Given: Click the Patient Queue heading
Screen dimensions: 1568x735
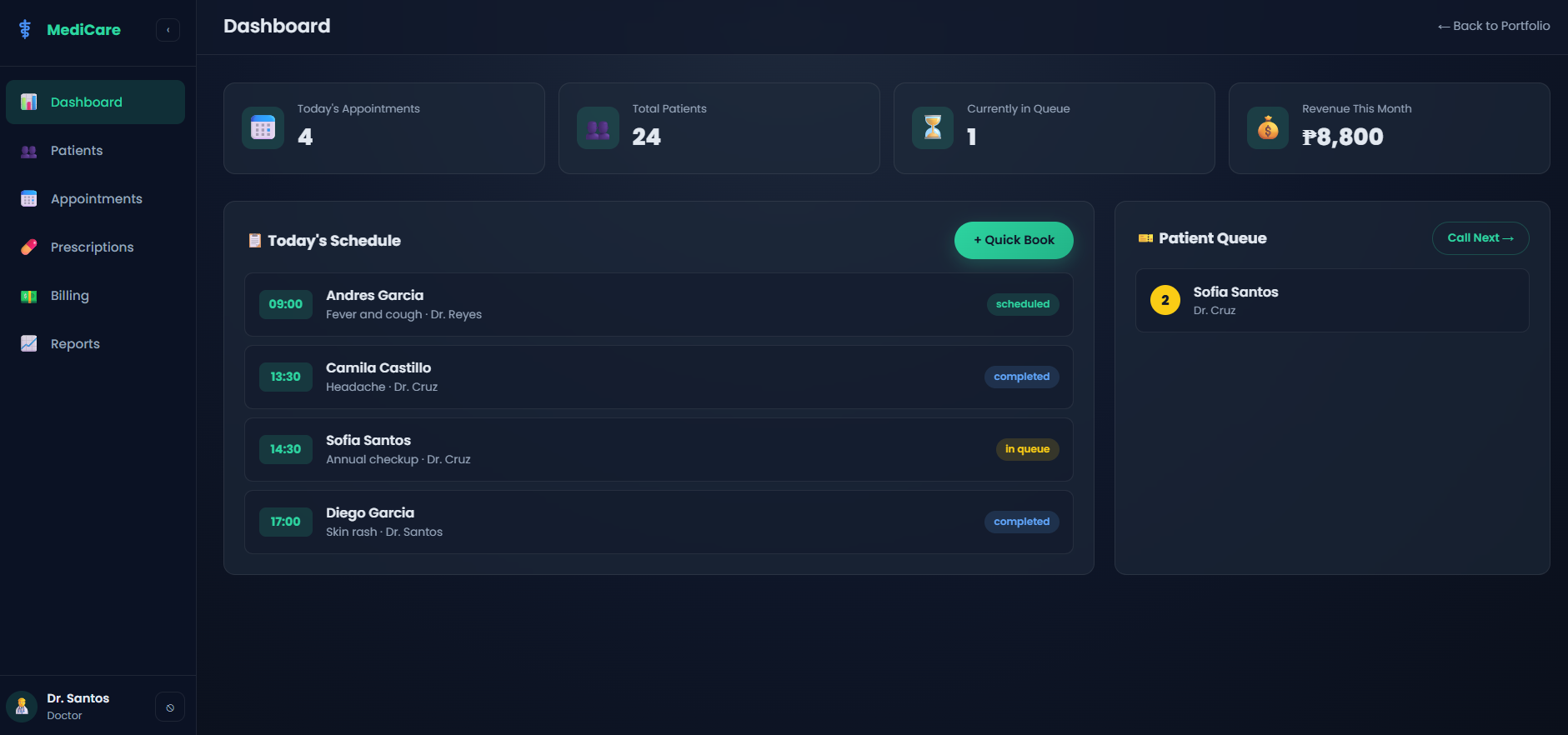Looking at the screenshot, I should (1213, 238).
